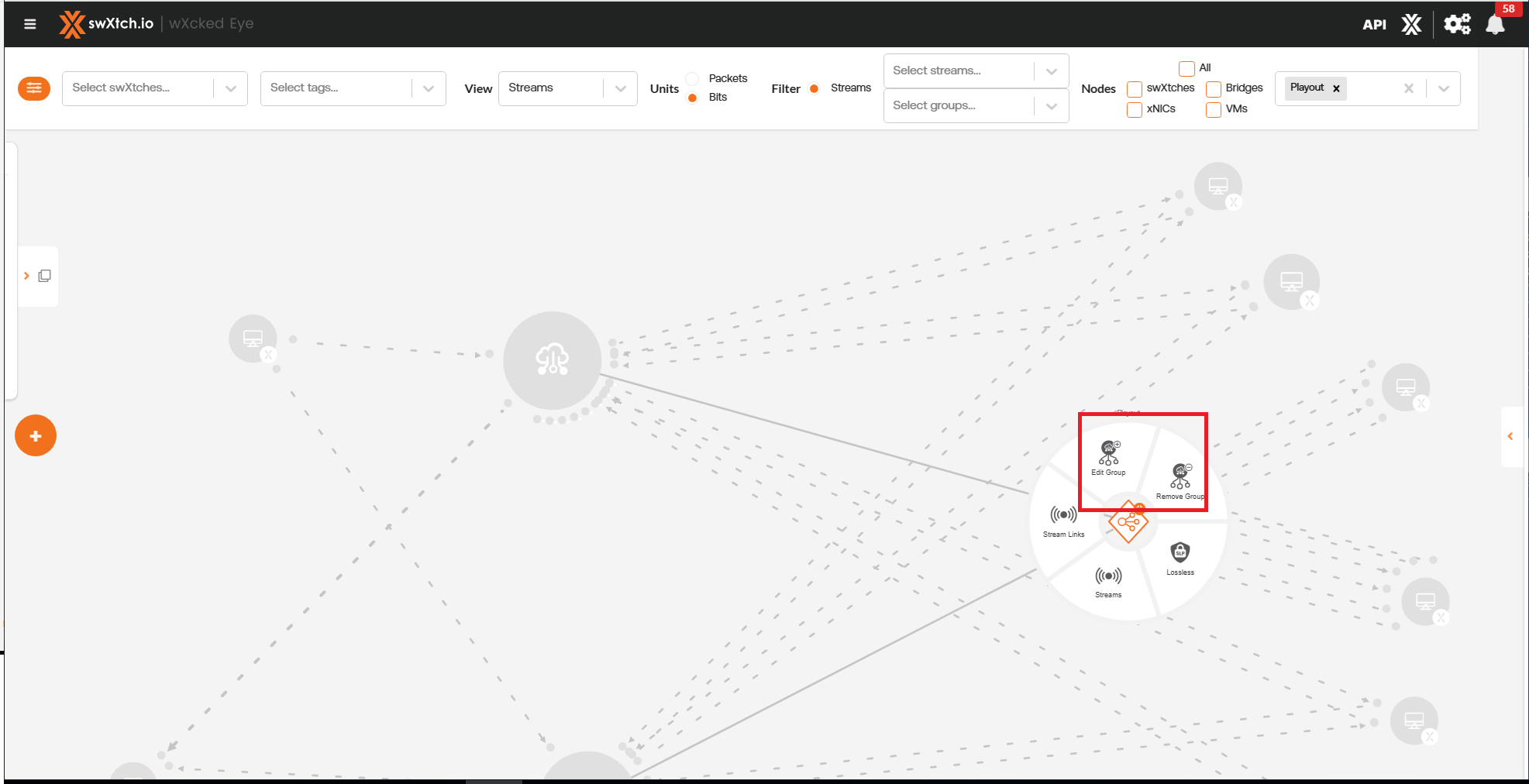
Task: Click the orange filter settings button
Action: [x=34, y=88]
